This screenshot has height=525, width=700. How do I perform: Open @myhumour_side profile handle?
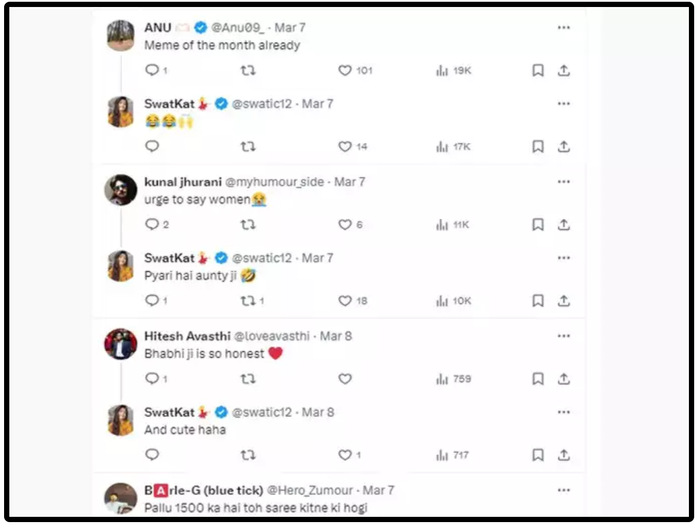pos(275,182)
